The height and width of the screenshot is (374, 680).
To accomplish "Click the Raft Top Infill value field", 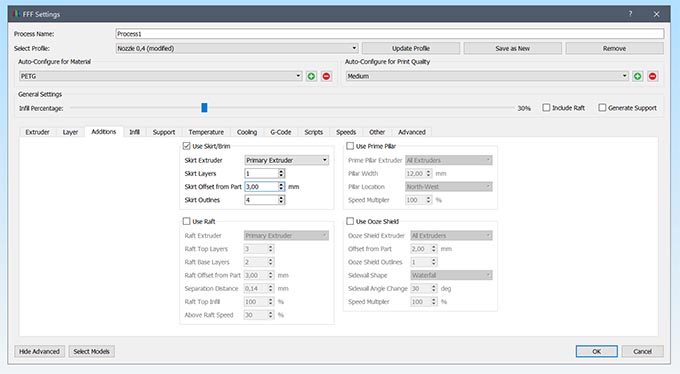I will 255,302.
